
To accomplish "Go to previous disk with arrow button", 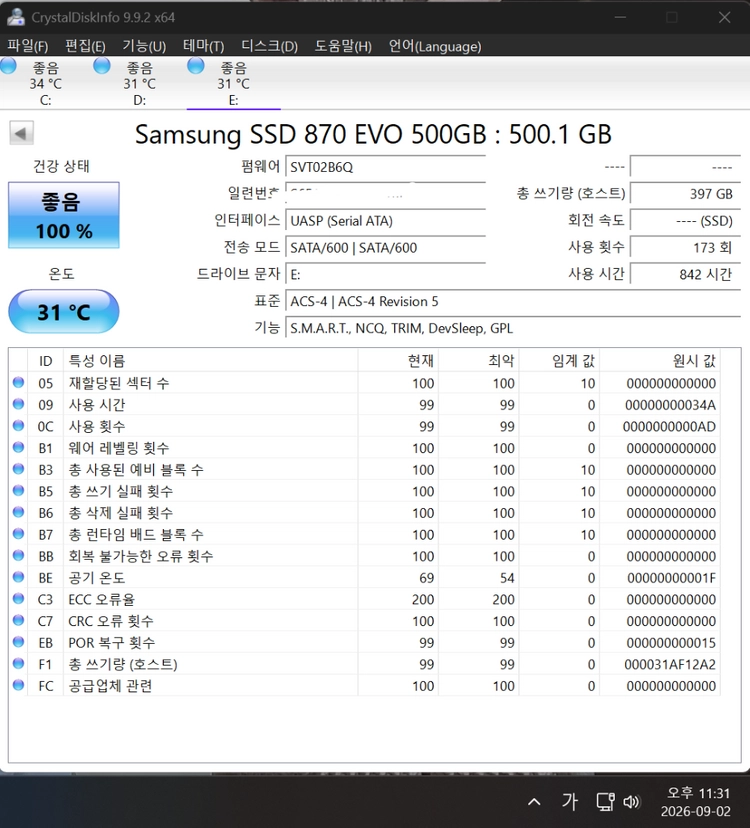I will (21, 133).
